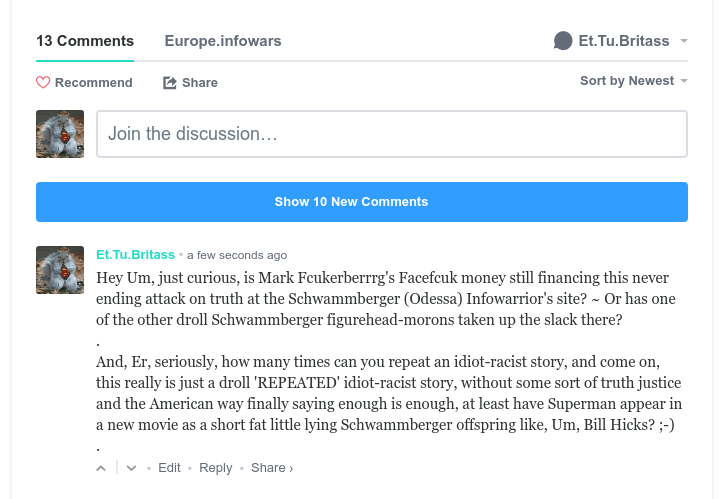Click the avatar beside the discussion box

(x=60, y=134)
